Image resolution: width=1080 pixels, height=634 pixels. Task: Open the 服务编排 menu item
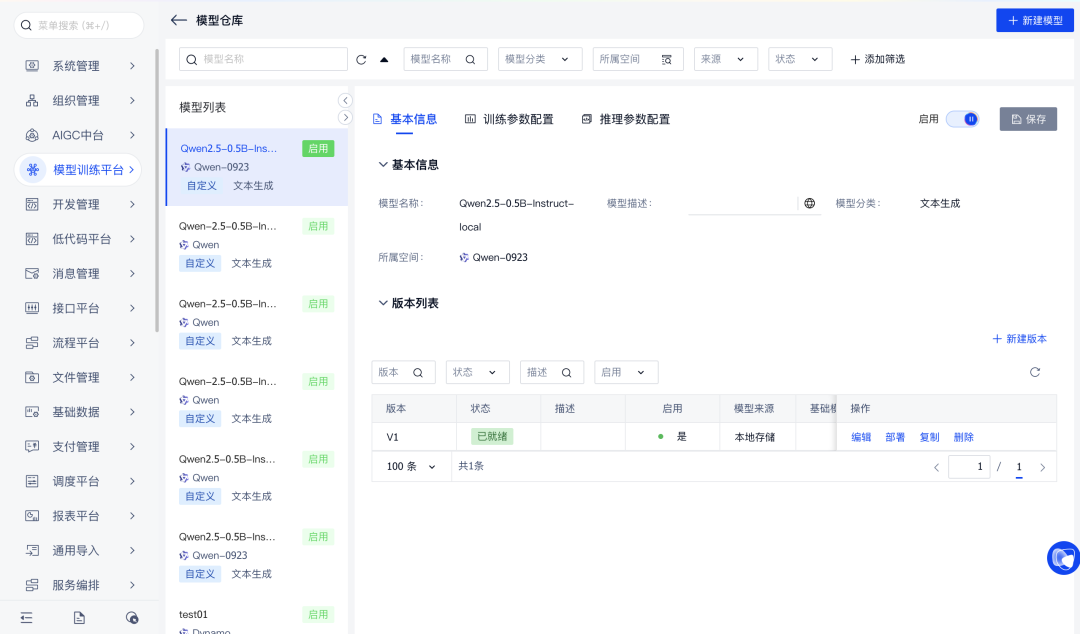pyautogui.click(x=80, y=585)
